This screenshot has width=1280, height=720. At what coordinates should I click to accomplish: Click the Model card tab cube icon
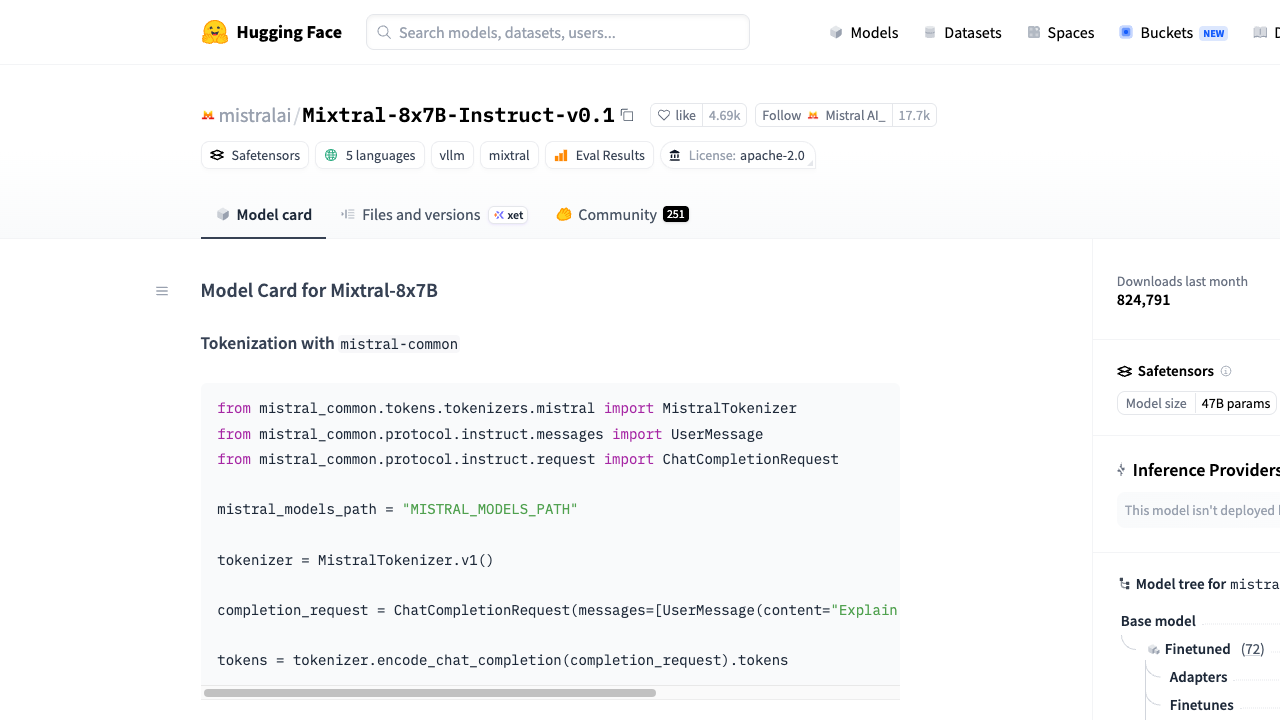pyautogui.click(x=223, y=214)
